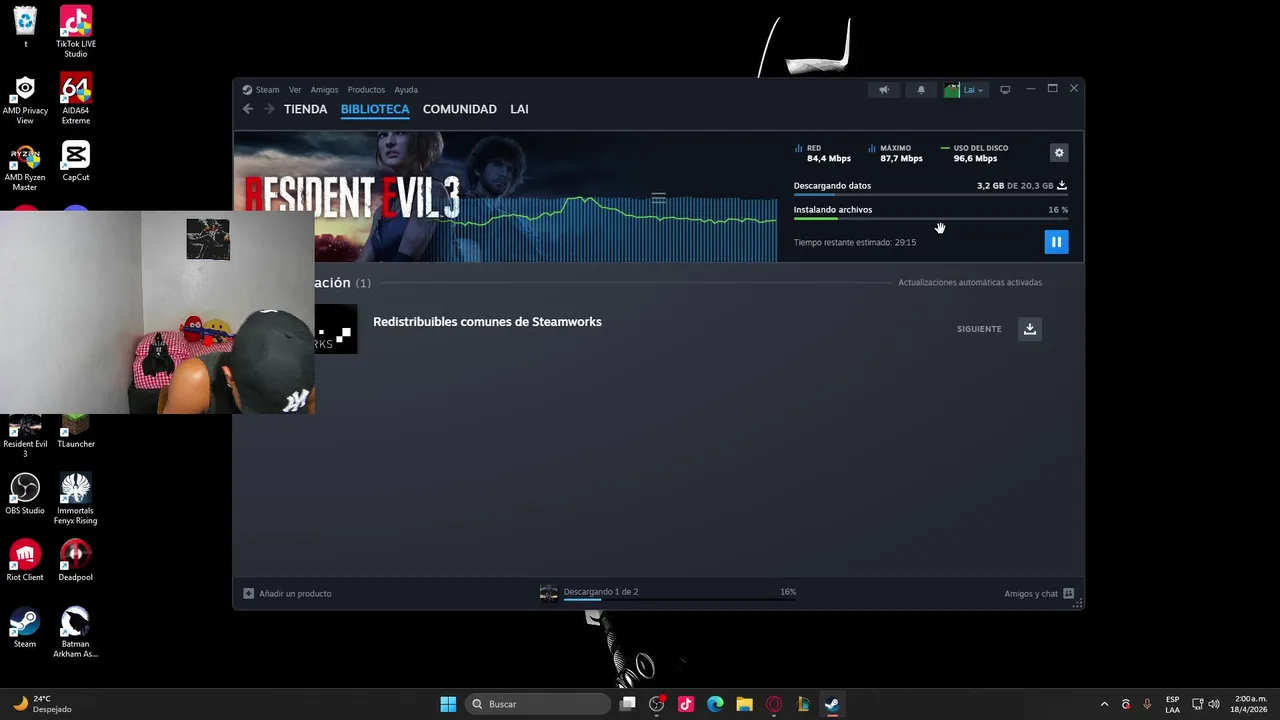Open Steam announcements megaphone icon
1280x720 pixels.
pos(884,90)
